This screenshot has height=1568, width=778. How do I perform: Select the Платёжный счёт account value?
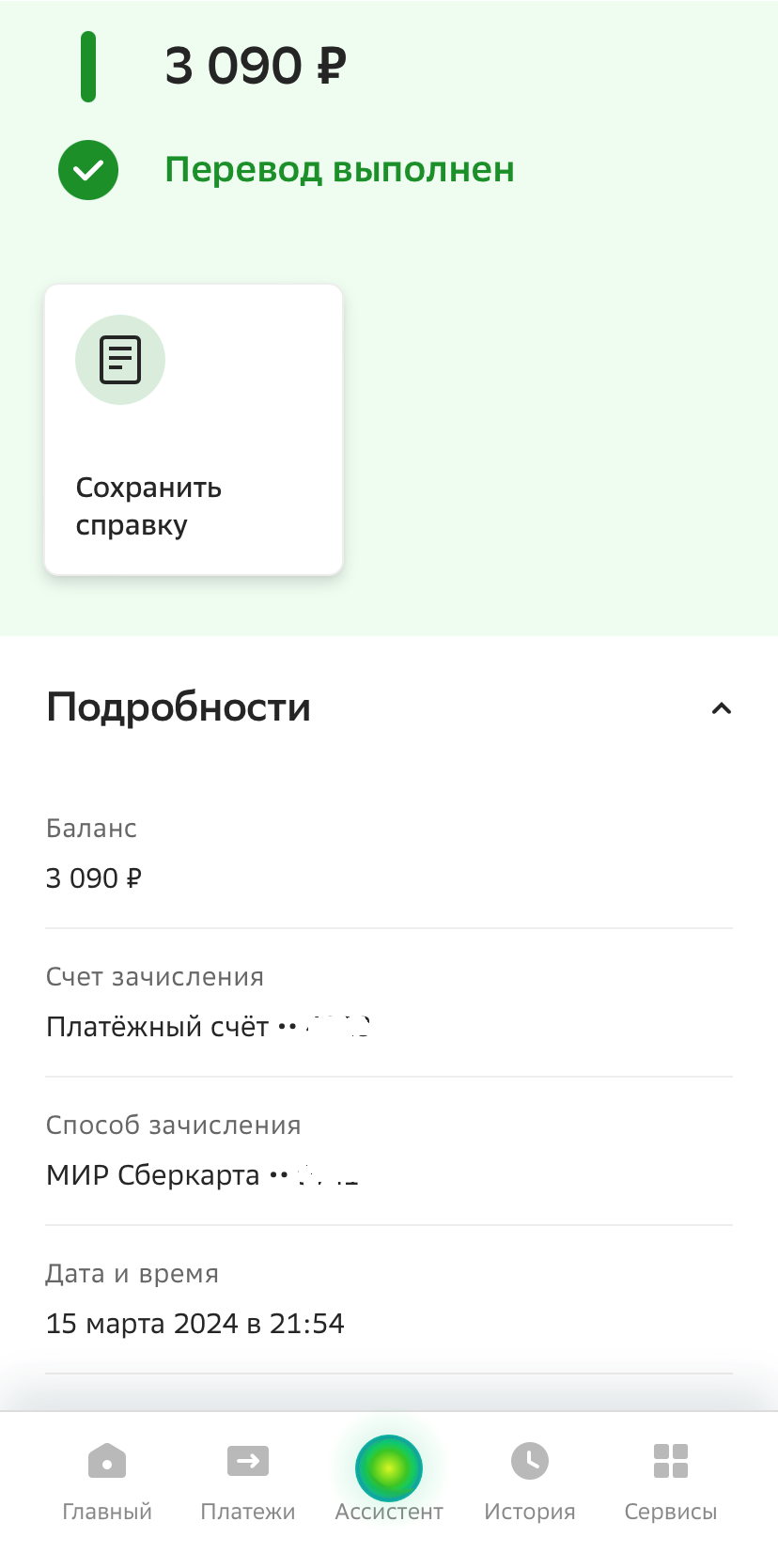pyautogui.click(x=208, y=1027)
